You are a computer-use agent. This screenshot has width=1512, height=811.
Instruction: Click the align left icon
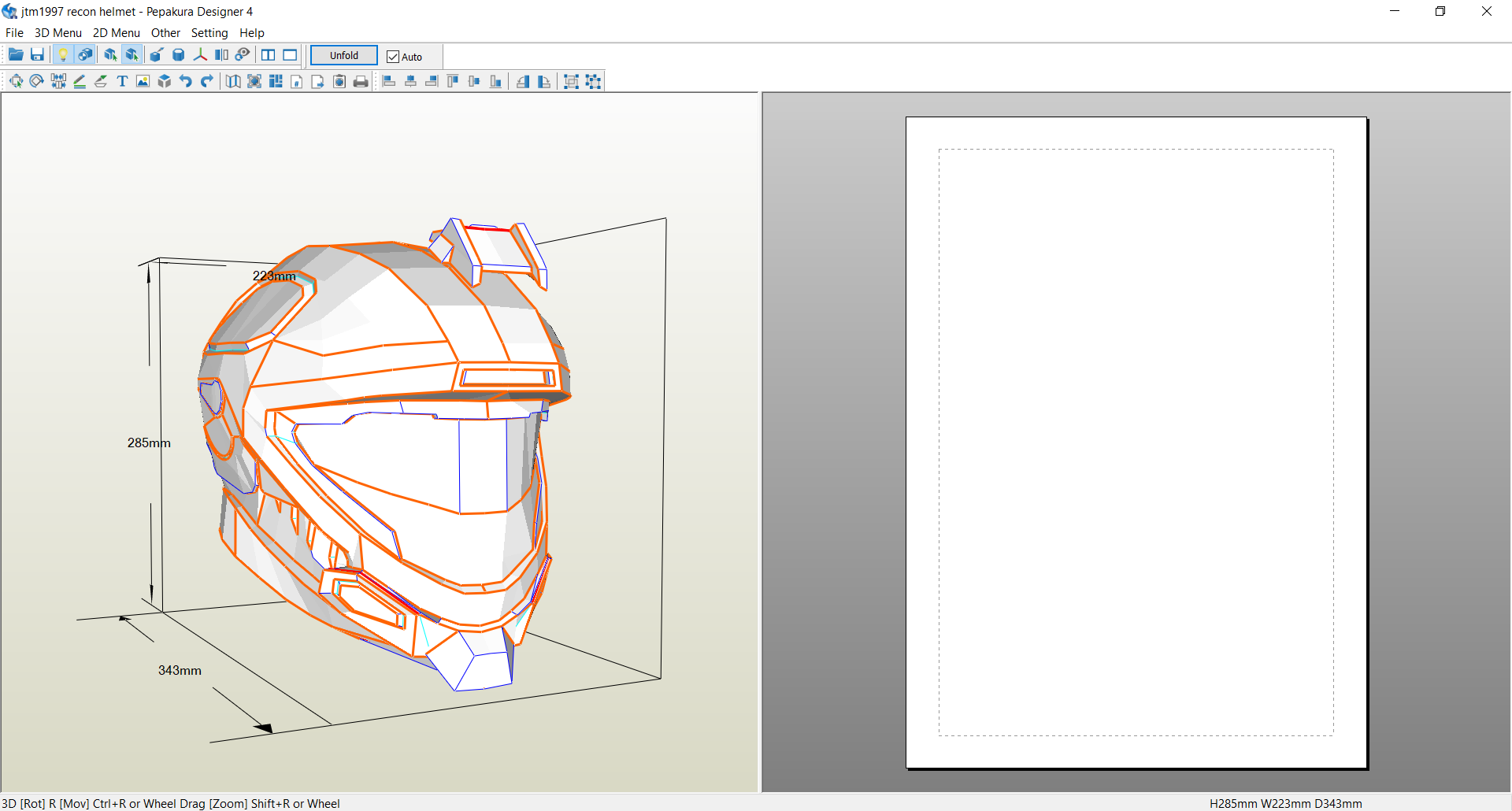[x=389, y=81]
